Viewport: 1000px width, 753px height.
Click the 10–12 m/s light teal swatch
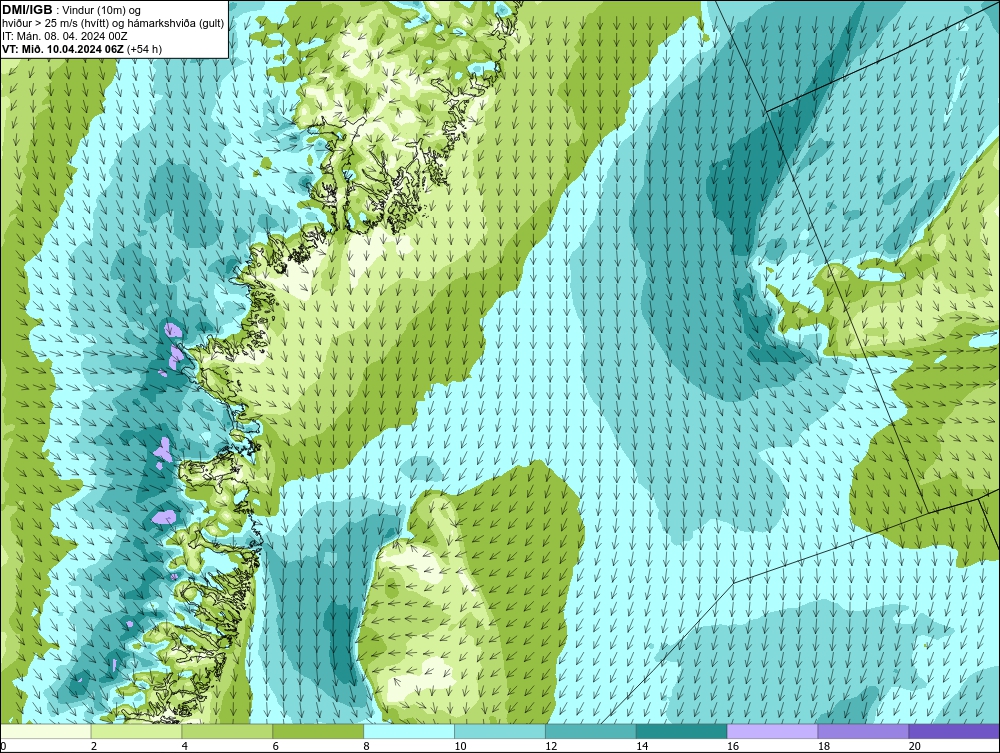[500, 731]
